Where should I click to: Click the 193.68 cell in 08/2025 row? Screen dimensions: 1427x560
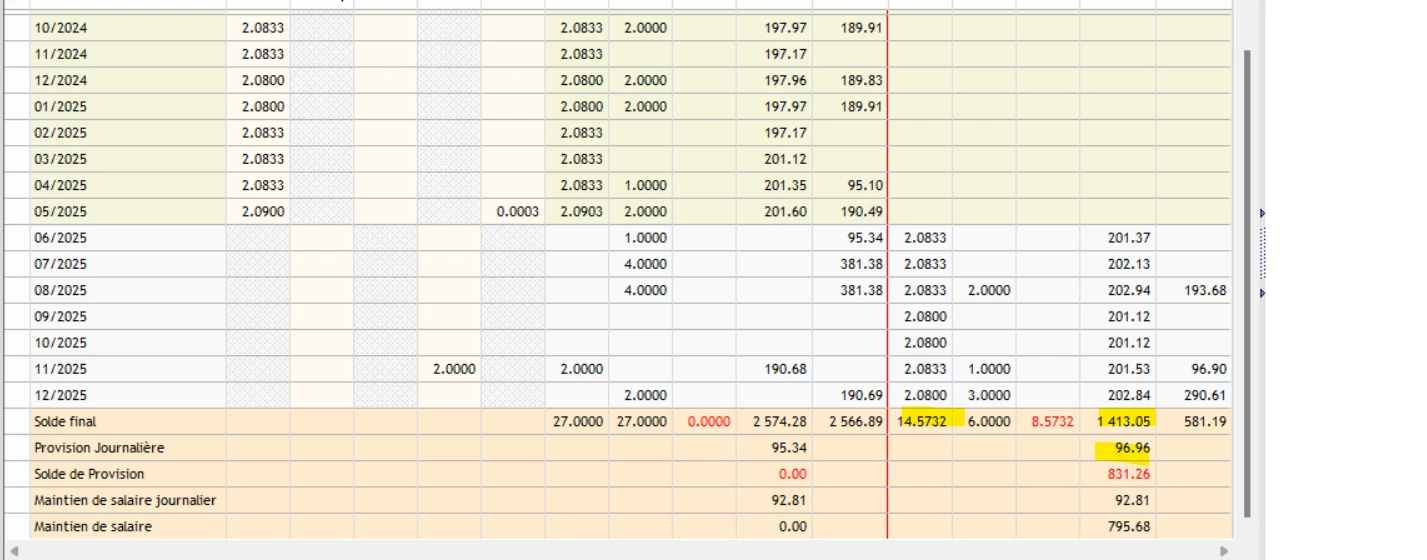[x=1194, y=290]
